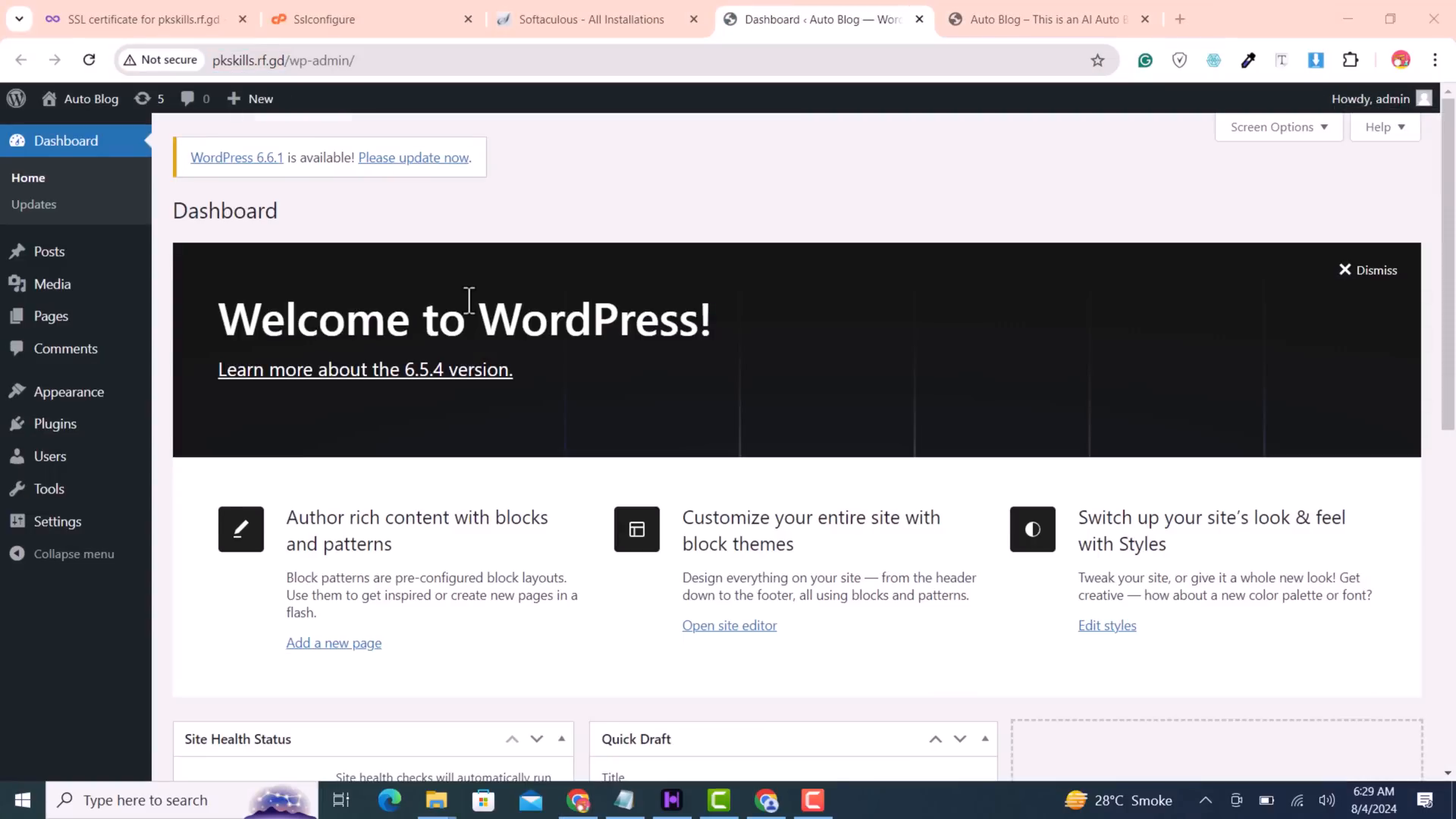
Task: Open the browser tab search dropdown
Action: point(19,19)
